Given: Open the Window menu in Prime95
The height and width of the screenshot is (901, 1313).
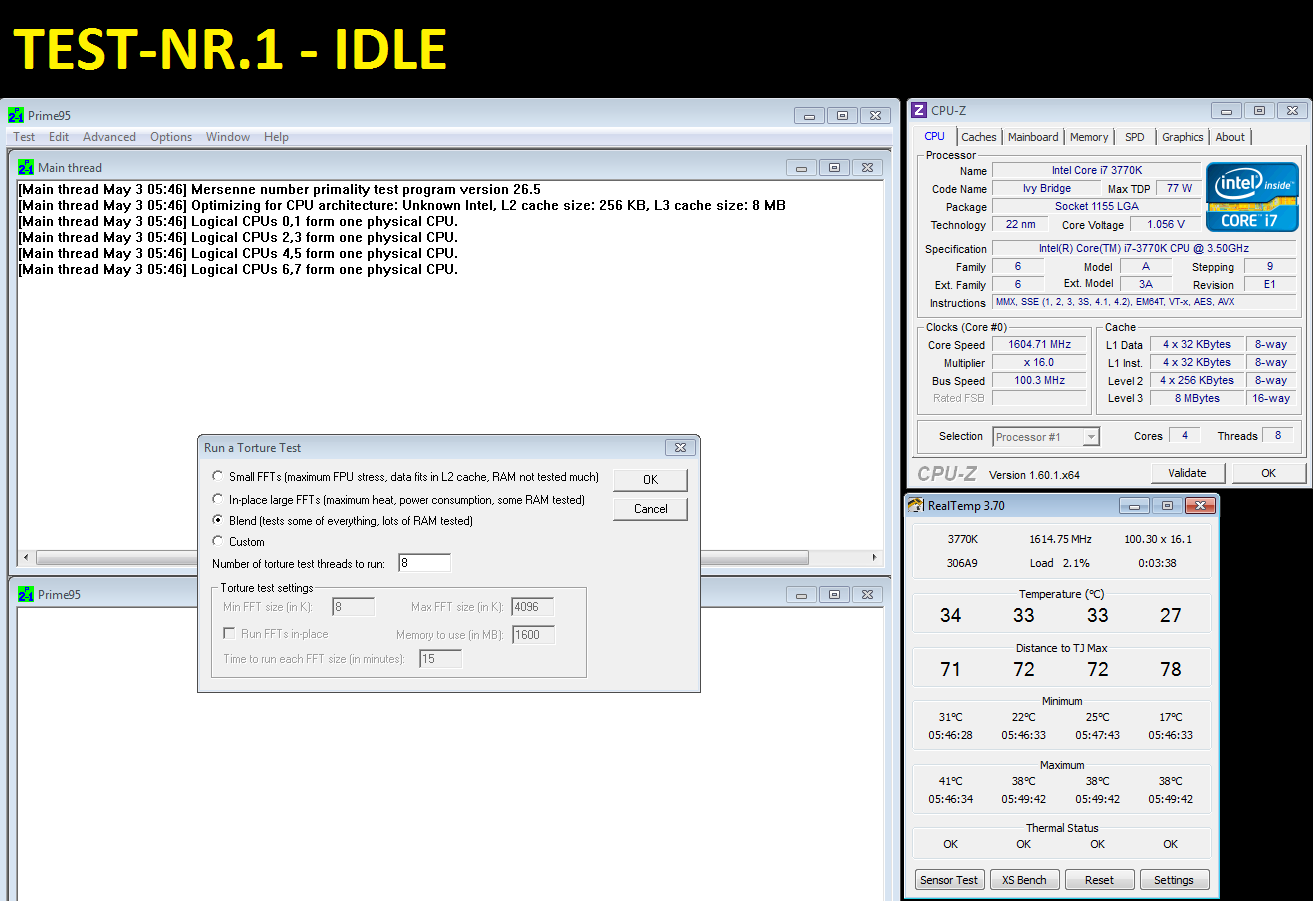Looking at the screenshot, I should (x=228, y=137).
